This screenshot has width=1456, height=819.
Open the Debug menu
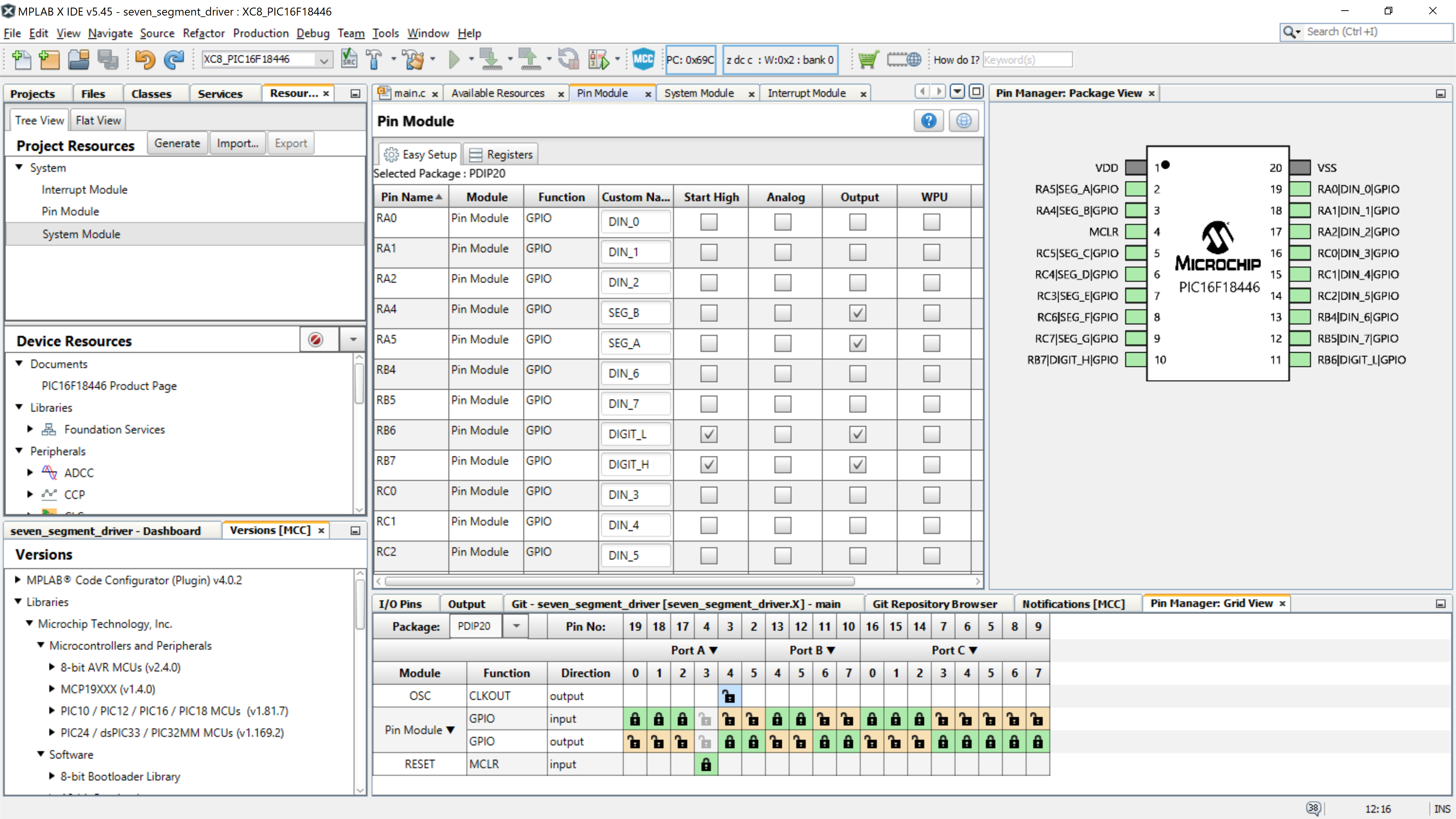click(312, 33)
